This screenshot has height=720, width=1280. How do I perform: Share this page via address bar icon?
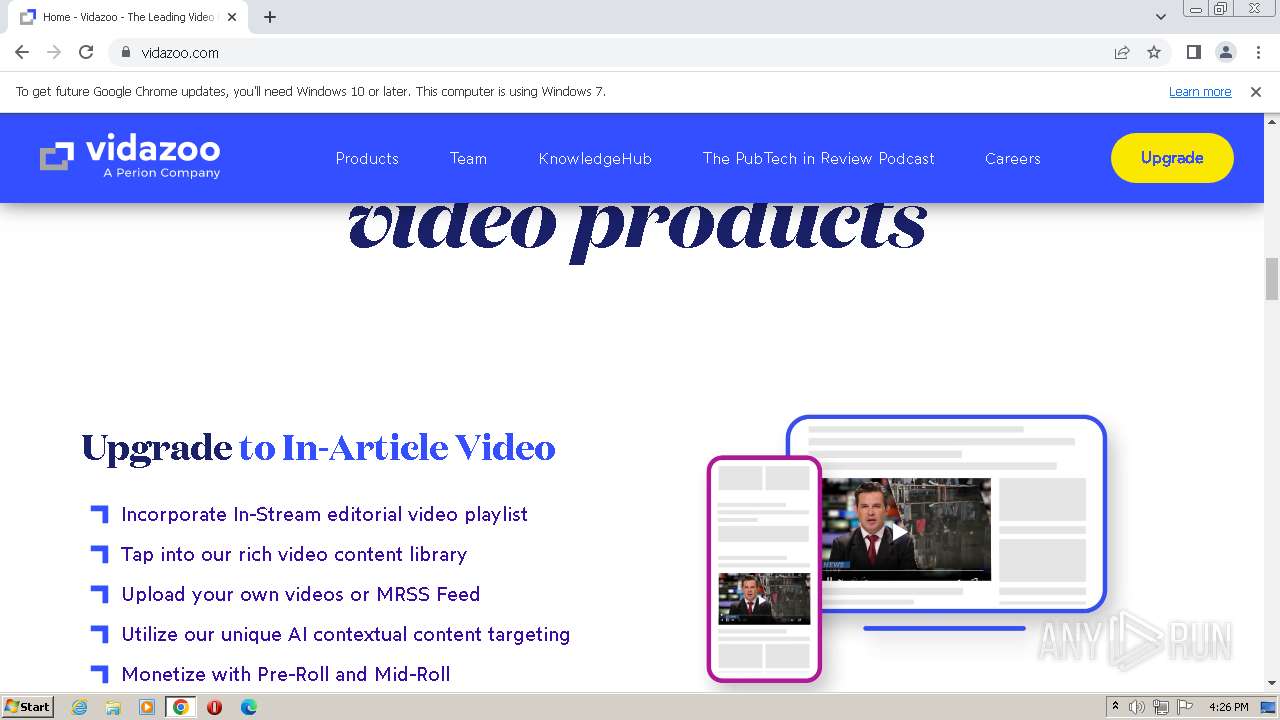click(x=1122, y=52)
